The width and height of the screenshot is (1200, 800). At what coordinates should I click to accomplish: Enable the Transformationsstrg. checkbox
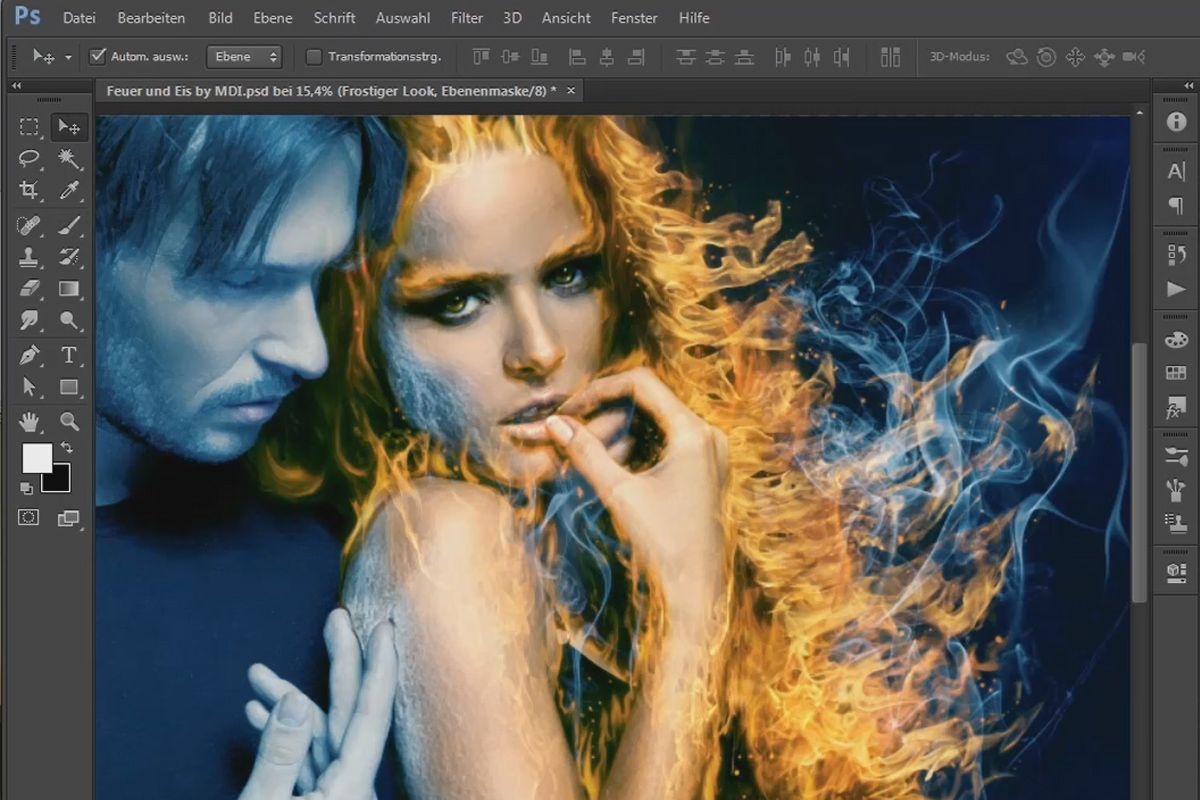[314, 57]
